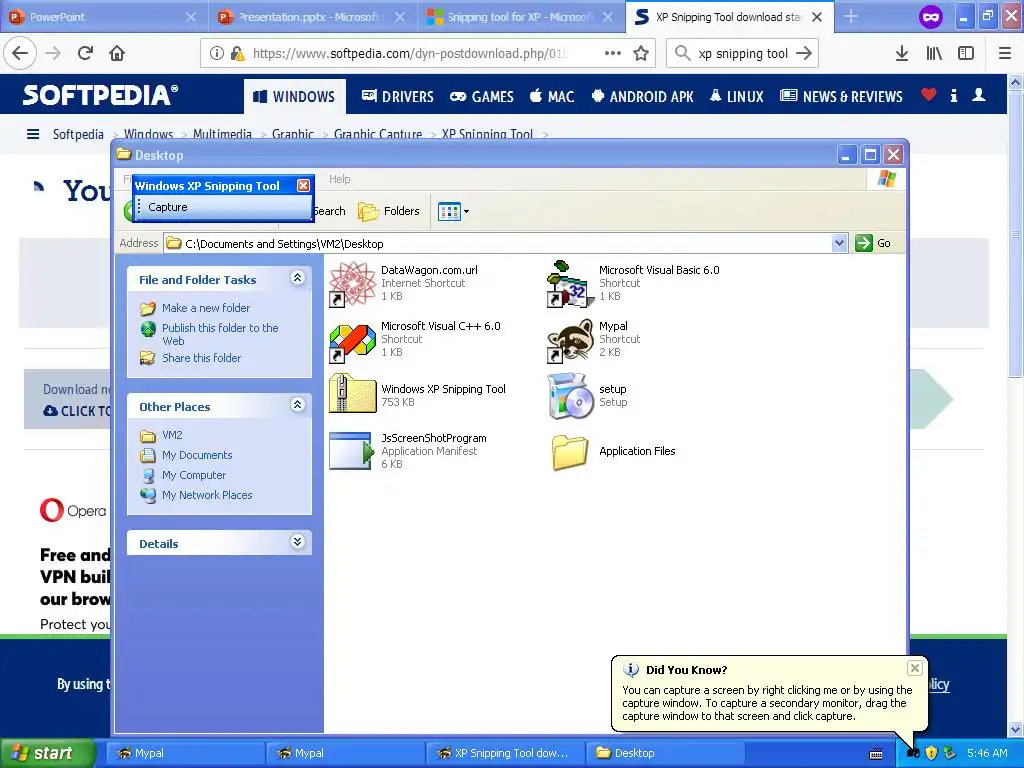Select the JsScreenShotProgram manifest icon
Image resolution: width=1024 pixels, height=768 pixels.
352,451
